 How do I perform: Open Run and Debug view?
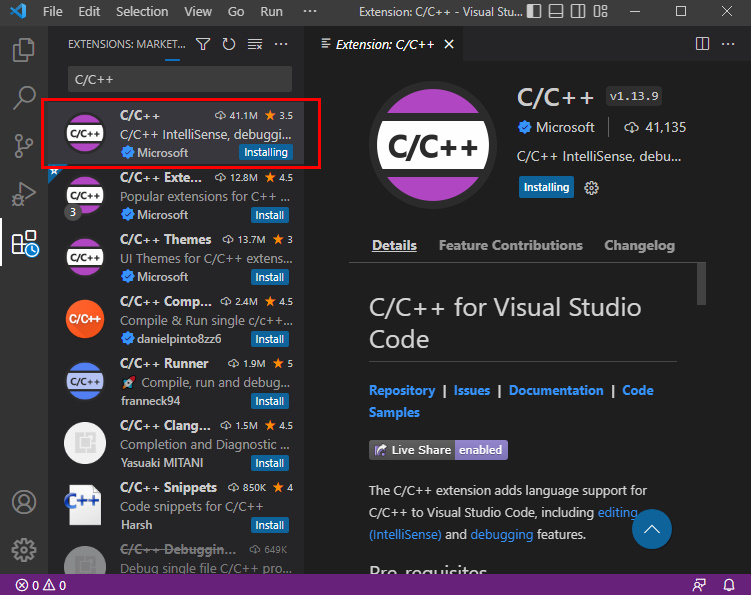click(24, 194)
